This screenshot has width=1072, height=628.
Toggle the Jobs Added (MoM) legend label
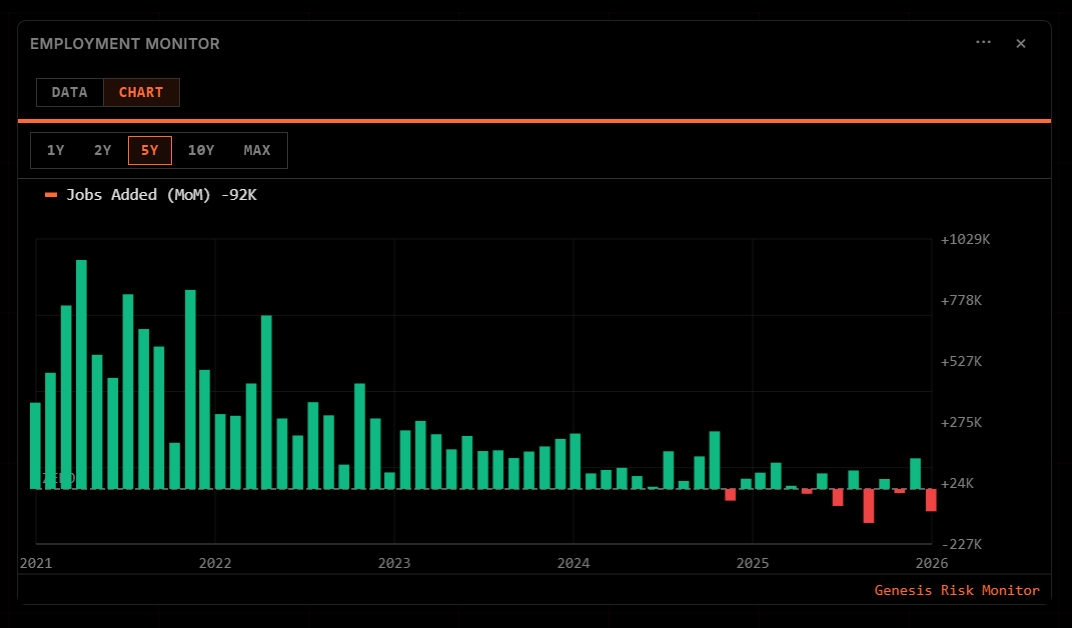(161, 195)
